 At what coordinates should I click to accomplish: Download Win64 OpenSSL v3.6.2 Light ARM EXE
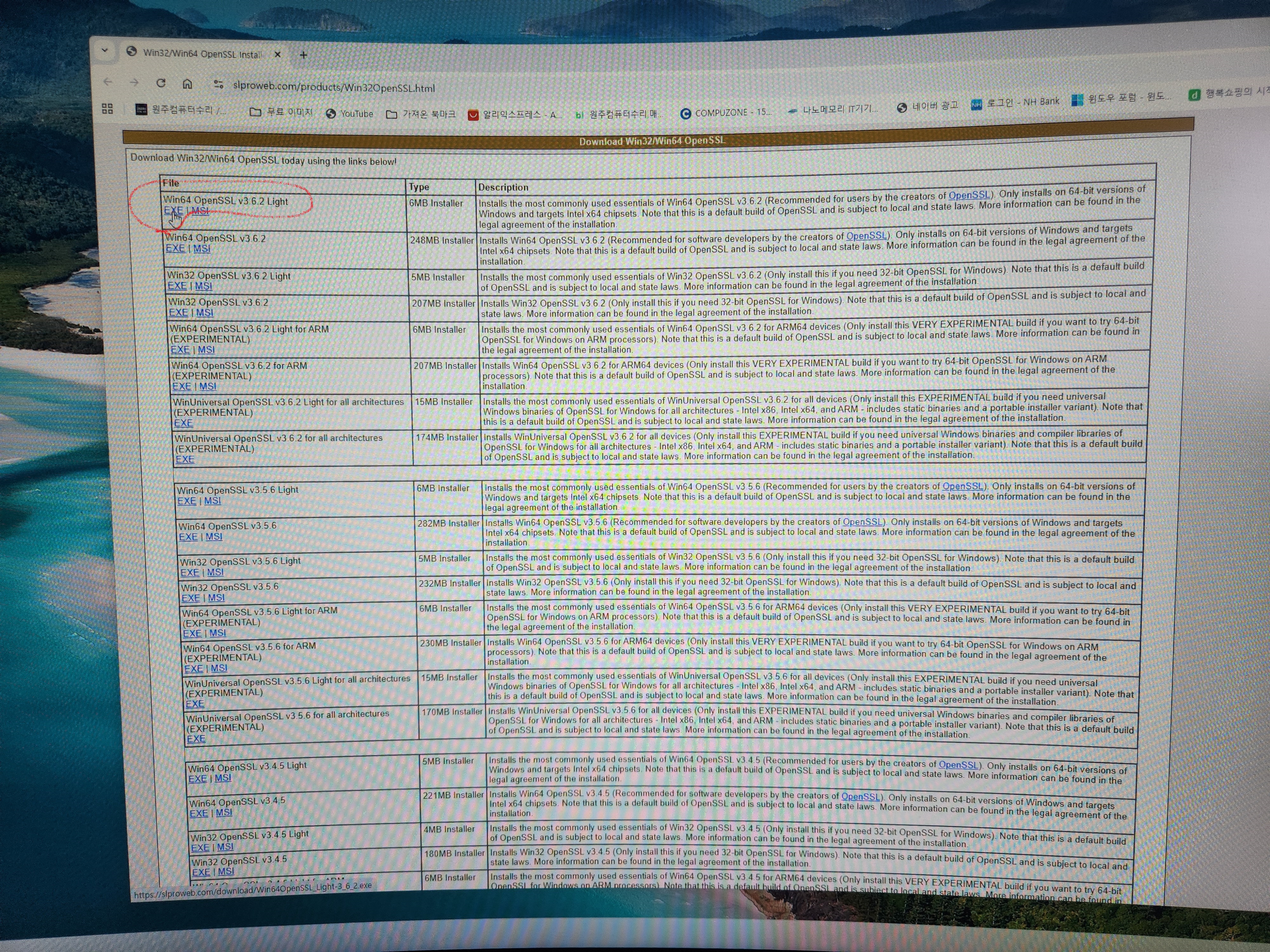point(180,349)
